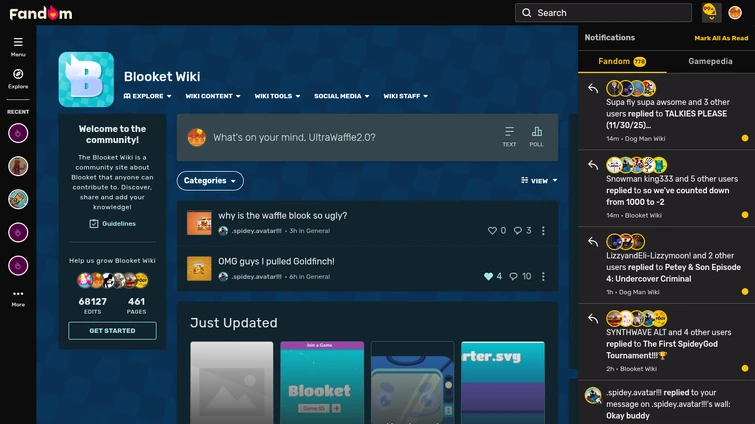The height and width of the screenshot is (424, 755).
Task: Open the second recent wiki icon
Action: pos(18,166)
